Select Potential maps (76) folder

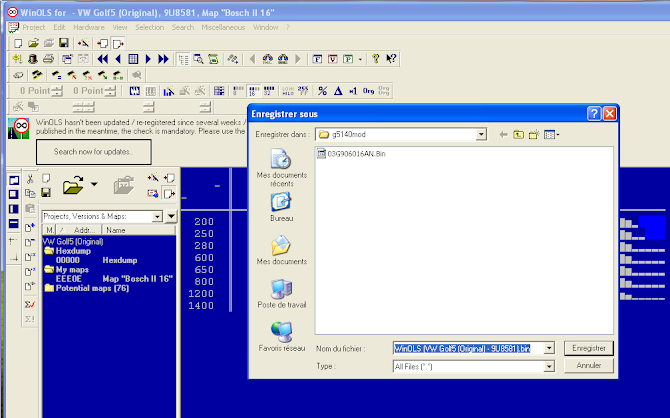[x=87, y=288]
